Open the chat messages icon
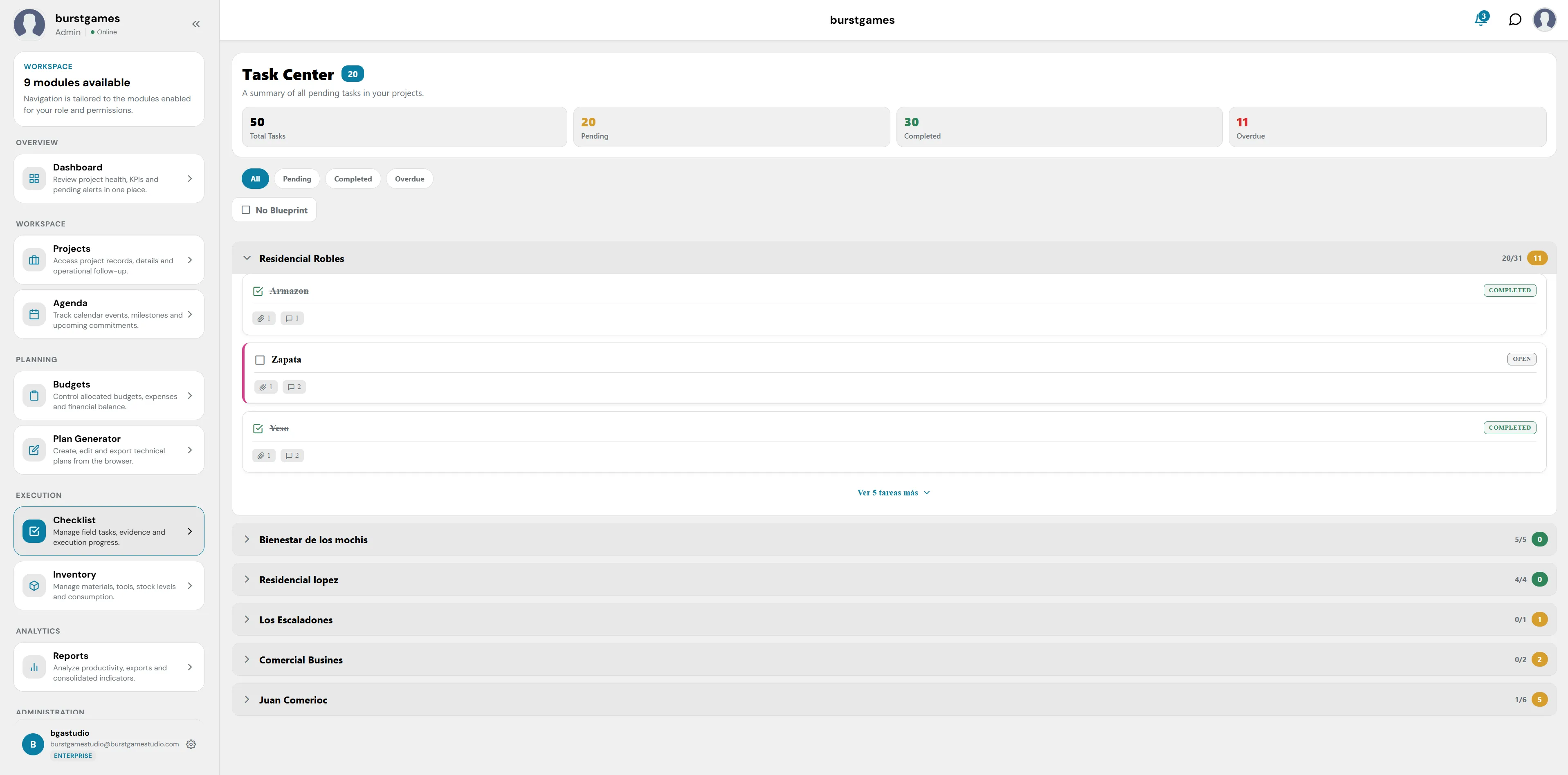Image resolution: width=1568 pixels, height=775 pixels. pos(1515,20)
